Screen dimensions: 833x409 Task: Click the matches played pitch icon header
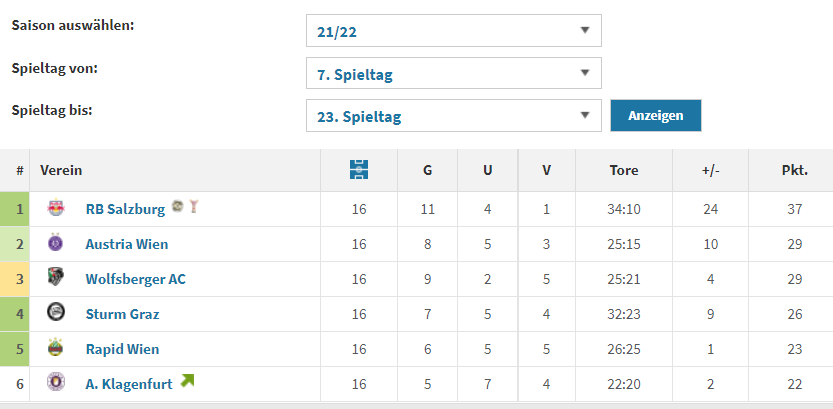(359, 170)
